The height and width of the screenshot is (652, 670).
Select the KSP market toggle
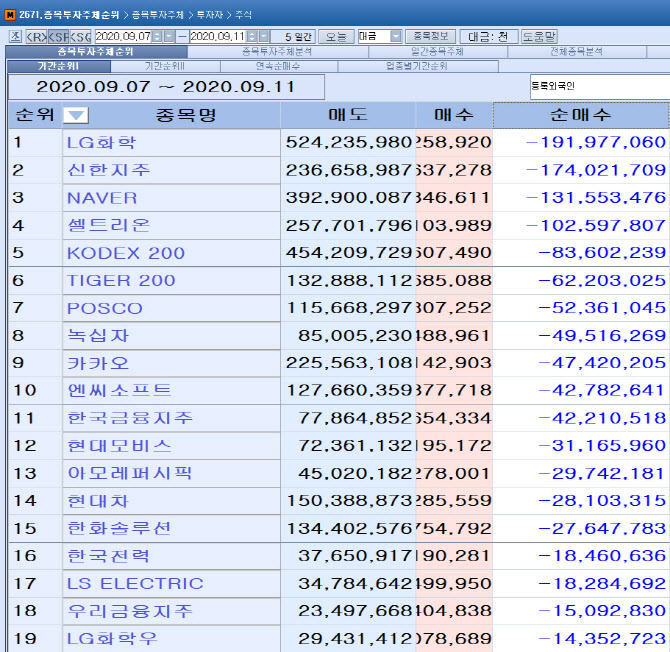[59, 36]
